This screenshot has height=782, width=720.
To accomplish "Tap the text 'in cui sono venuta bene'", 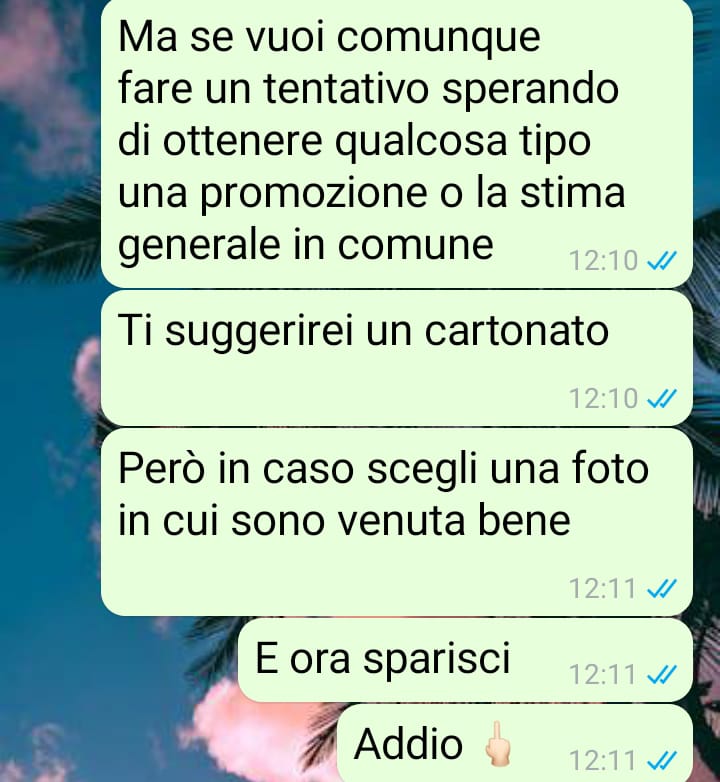I will [344, 521].
